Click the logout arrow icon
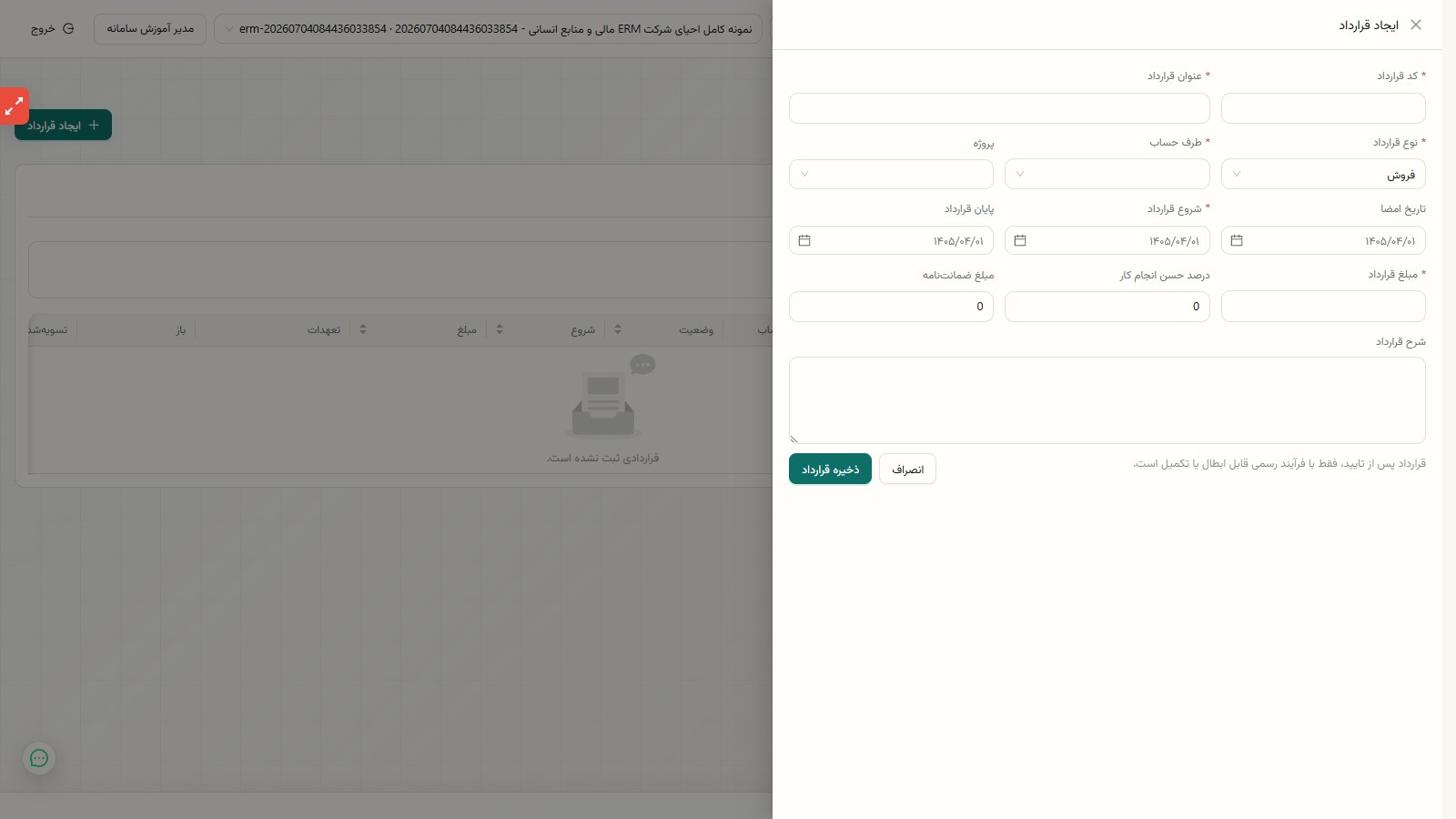This screenshot has width=1456, height=819. 68,28
